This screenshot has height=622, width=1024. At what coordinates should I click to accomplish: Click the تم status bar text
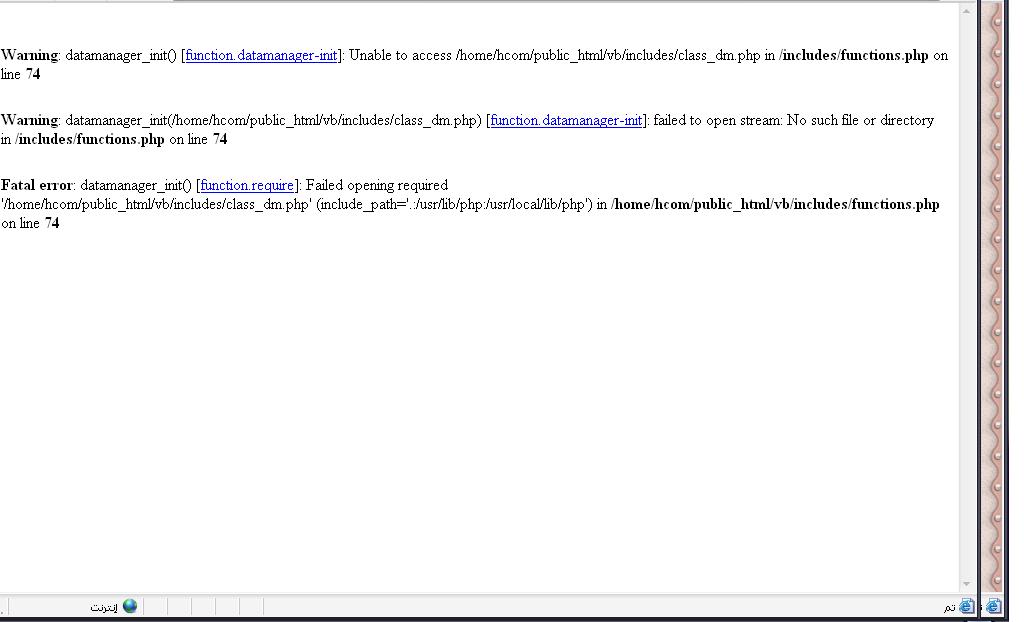[x=949, y=607]
